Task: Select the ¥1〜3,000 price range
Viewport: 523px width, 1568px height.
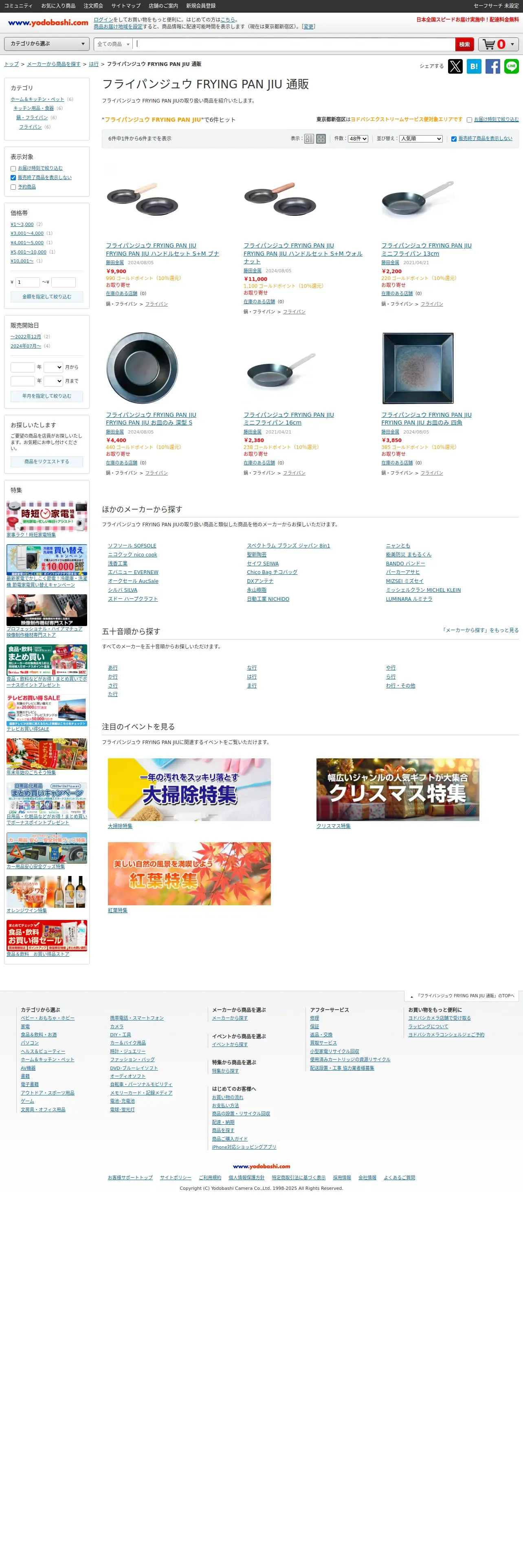Action: click(22, 225)
